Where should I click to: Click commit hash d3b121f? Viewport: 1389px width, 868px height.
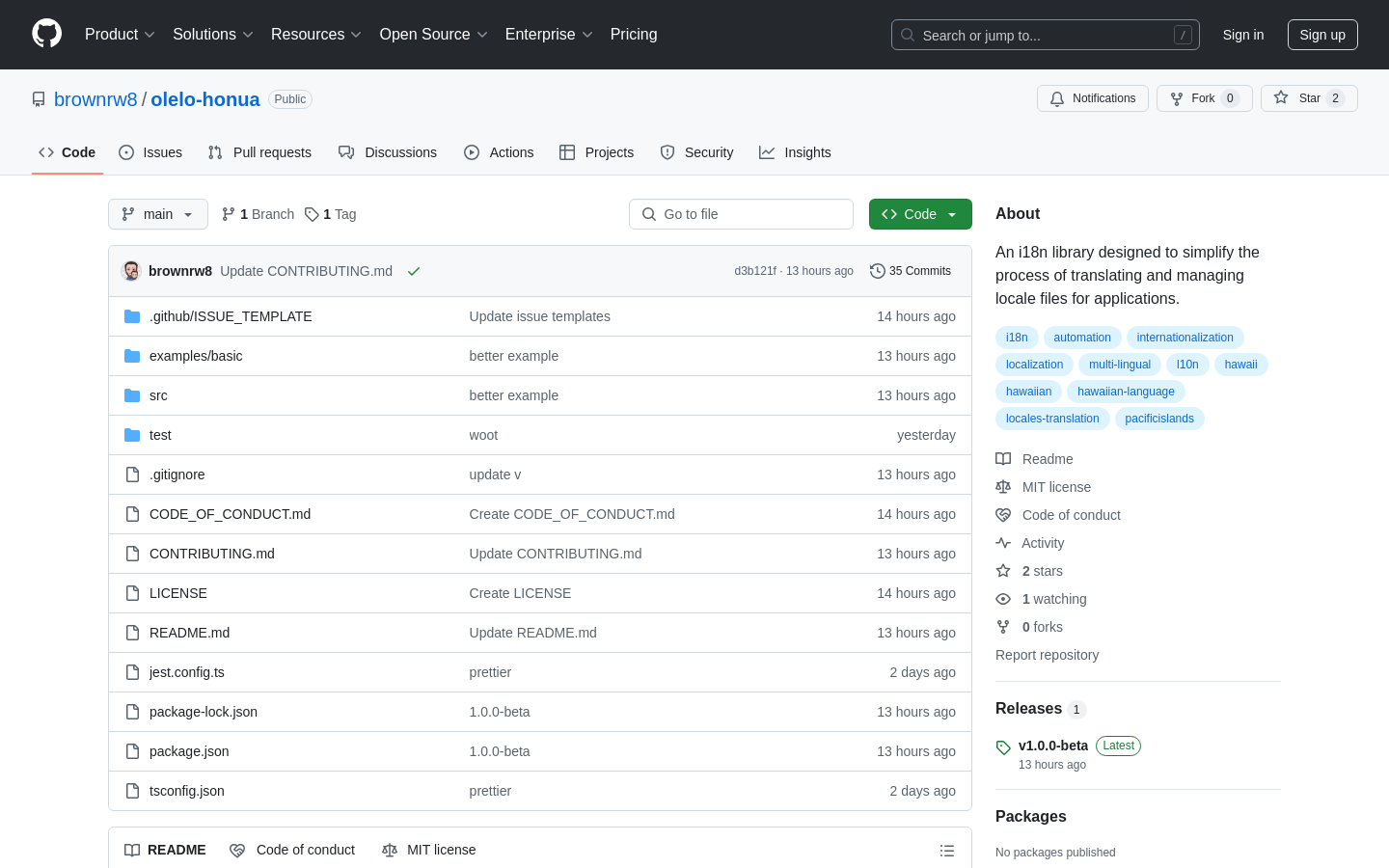tap(755, 271)
